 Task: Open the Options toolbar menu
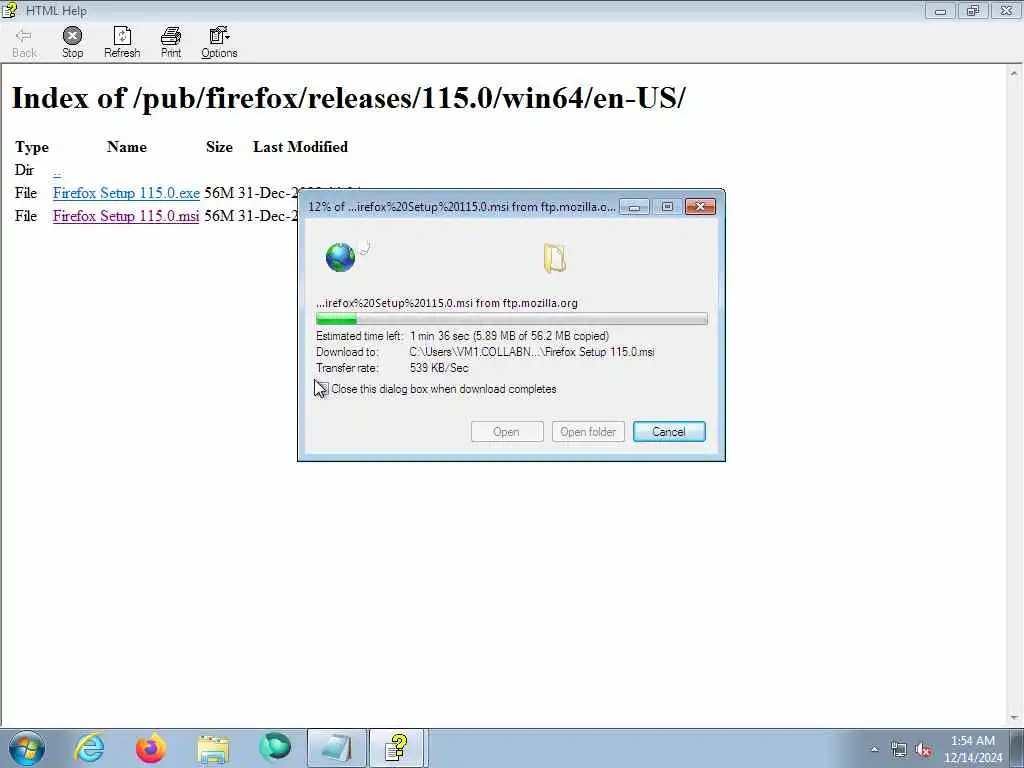click(x=219, y=42)
